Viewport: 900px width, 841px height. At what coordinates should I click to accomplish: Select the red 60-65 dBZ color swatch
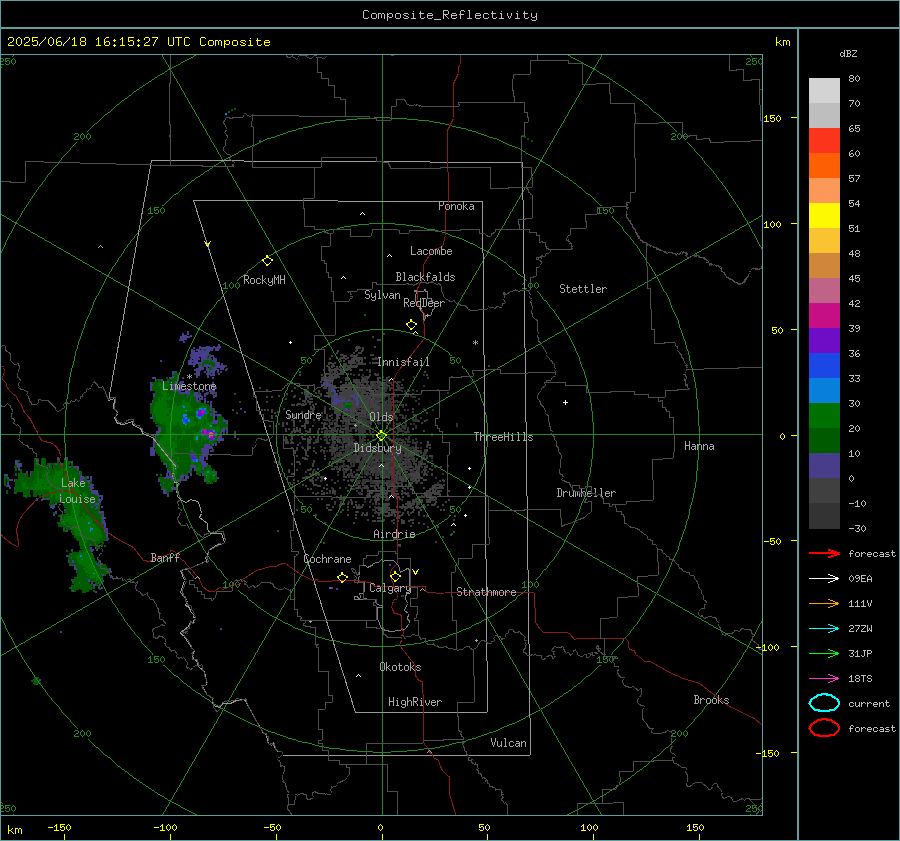pyautogui.click(x=824, y=141)
